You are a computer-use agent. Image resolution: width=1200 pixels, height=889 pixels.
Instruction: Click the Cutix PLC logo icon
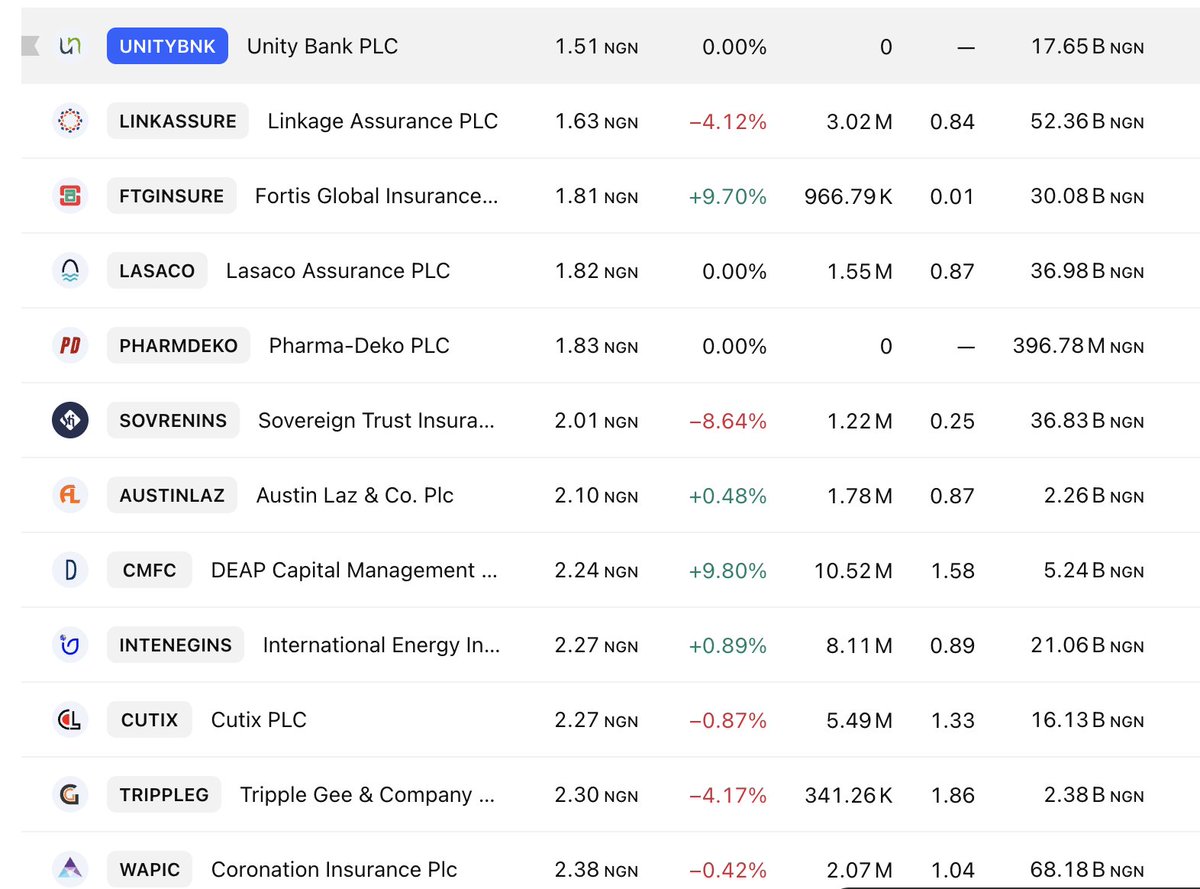71,720
